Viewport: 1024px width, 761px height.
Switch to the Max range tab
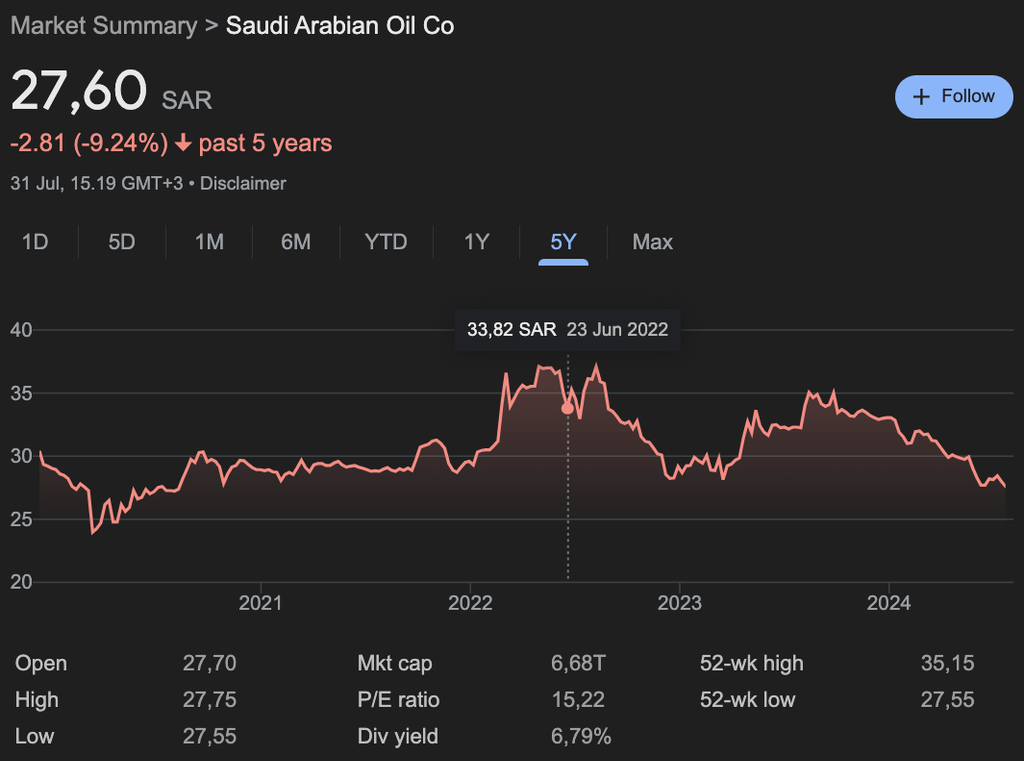pos(652,242)
